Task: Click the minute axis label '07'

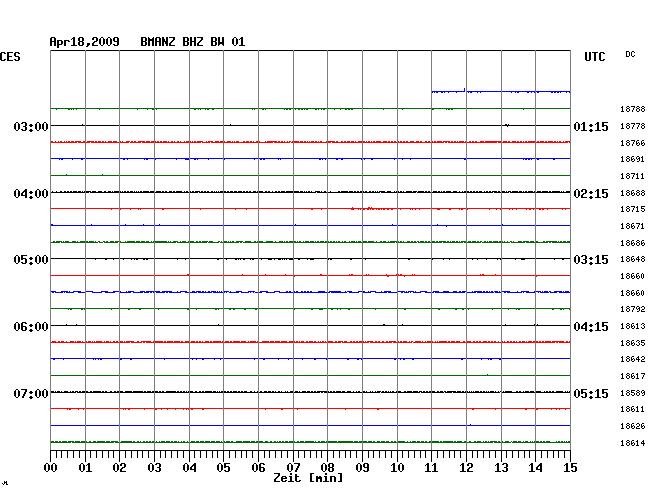Action: [293, 468]
